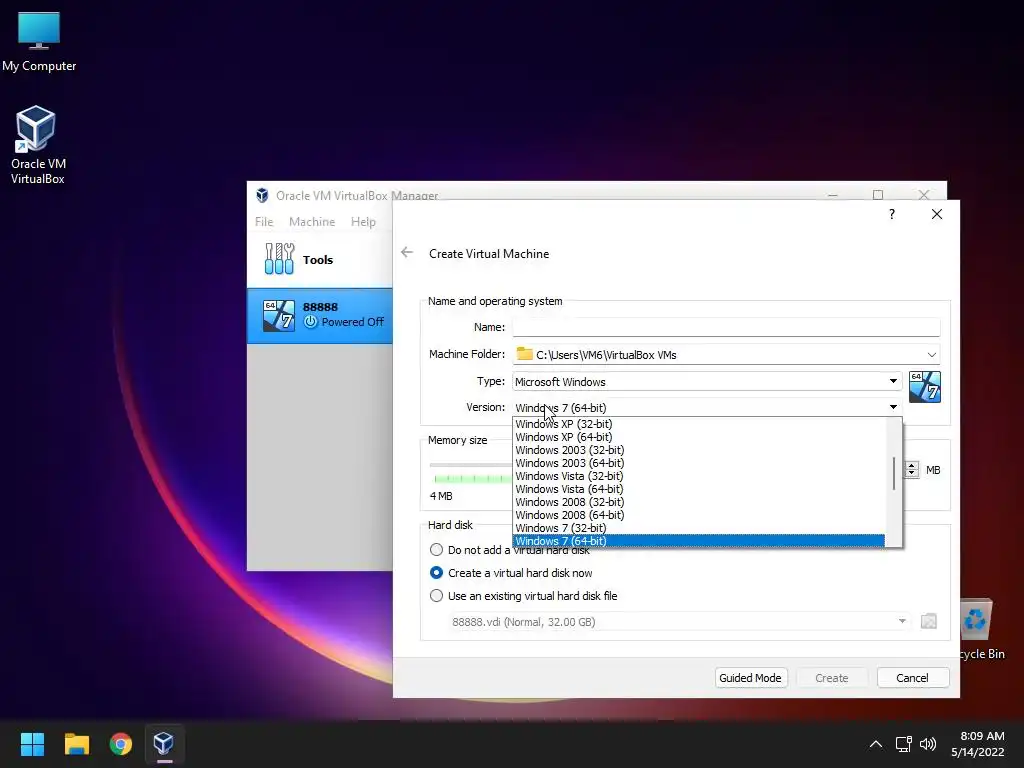Open the Help menu in VirtualBox Manager
The image size is (1024, 768).
363,222
